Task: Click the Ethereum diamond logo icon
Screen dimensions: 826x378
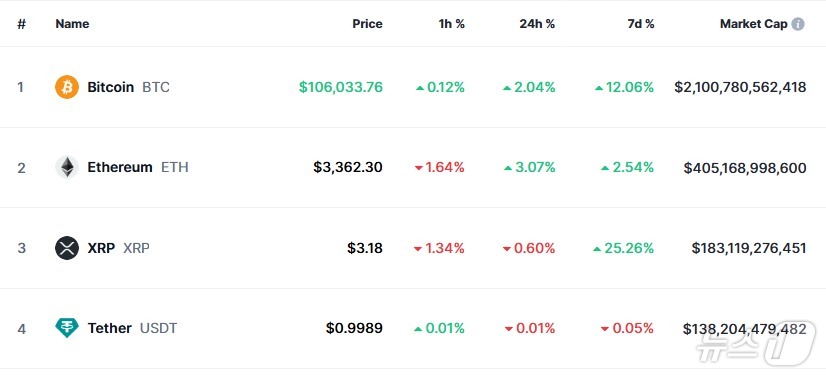Action: click(67, 167)
